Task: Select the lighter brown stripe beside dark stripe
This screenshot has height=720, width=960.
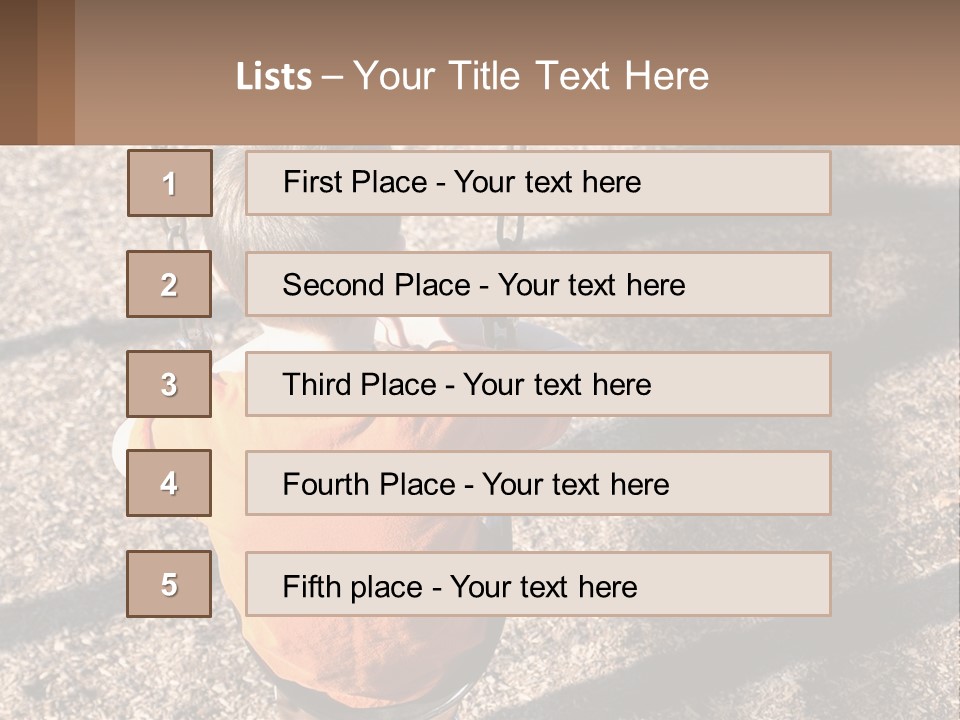Action: pos(56,72)
